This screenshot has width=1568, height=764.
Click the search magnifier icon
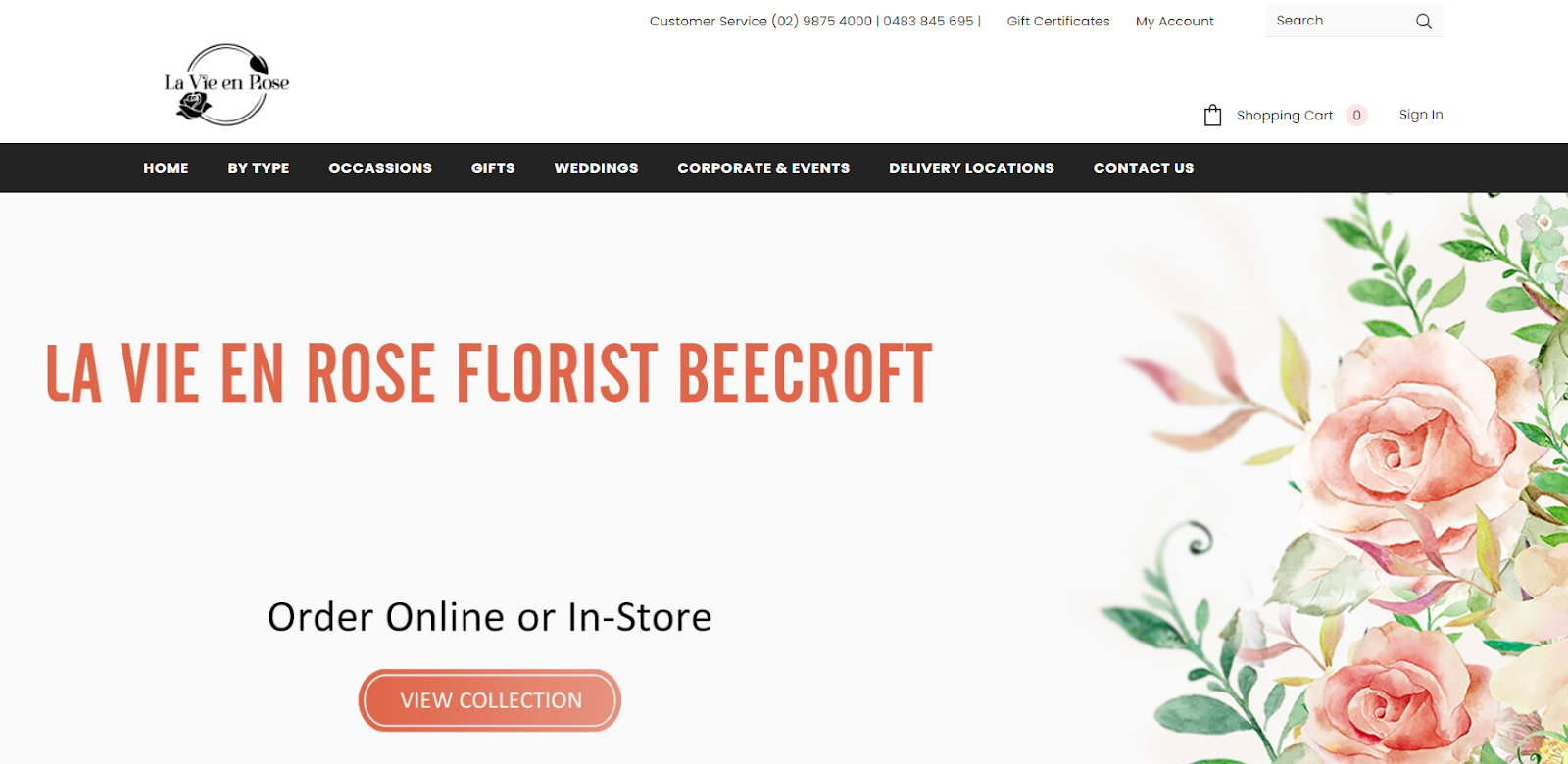click(x=1424, y=21)
